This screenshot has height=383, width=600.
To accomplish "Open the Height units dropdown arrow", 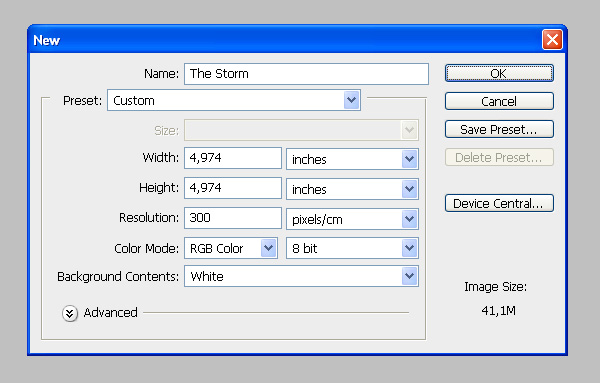I will pos(409,189).
